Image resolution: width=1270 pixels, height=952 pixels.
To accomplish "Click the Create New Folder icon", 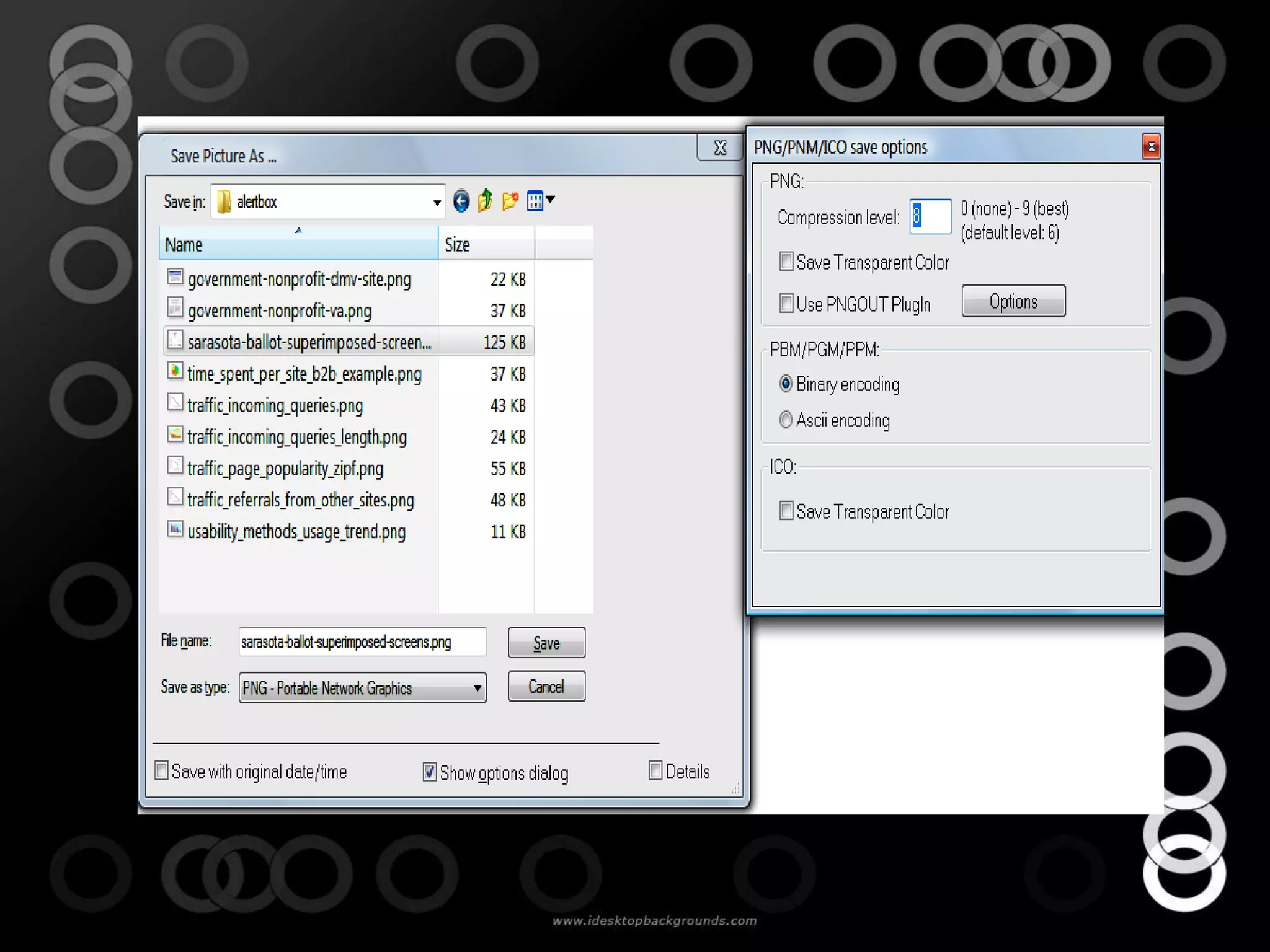I will pos(510,201).
